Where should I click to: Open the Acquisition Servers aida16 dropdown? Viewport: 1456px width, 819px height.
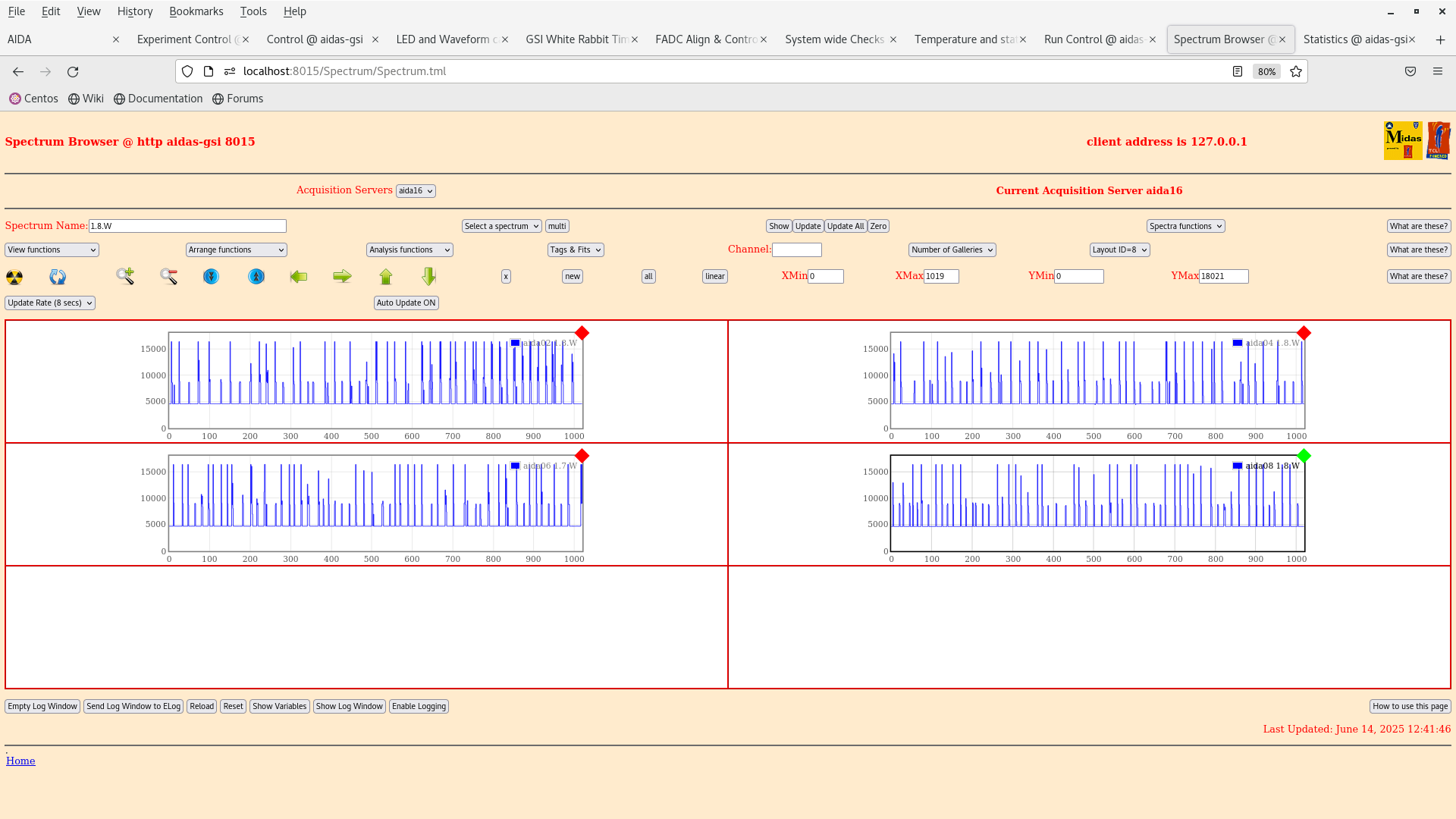(416, 191)
